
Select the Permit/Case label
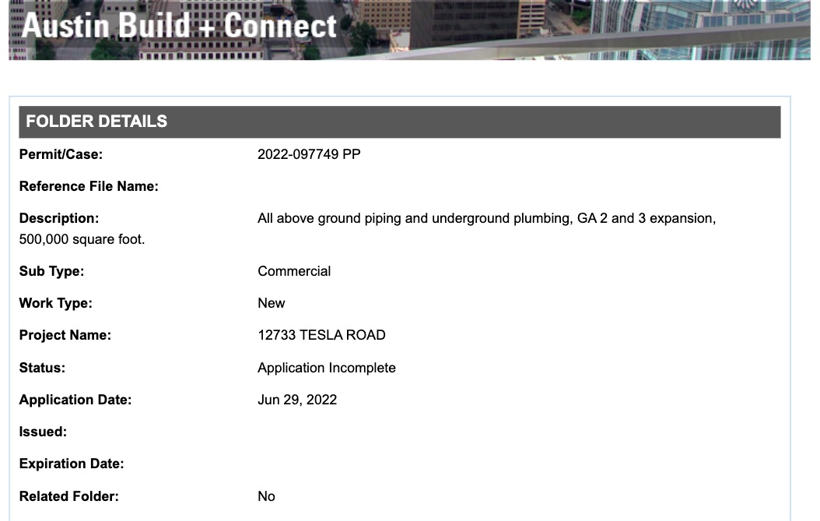[61, 154]
